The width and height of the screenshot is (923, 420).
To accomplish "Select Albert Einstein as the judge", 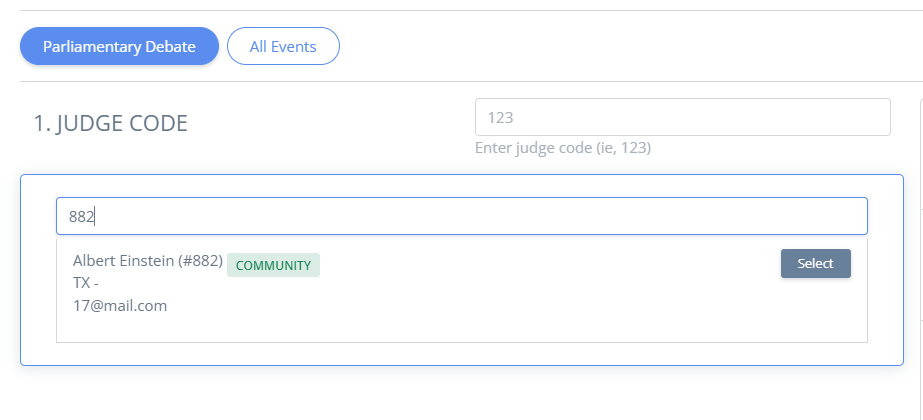I will (815, 263).
